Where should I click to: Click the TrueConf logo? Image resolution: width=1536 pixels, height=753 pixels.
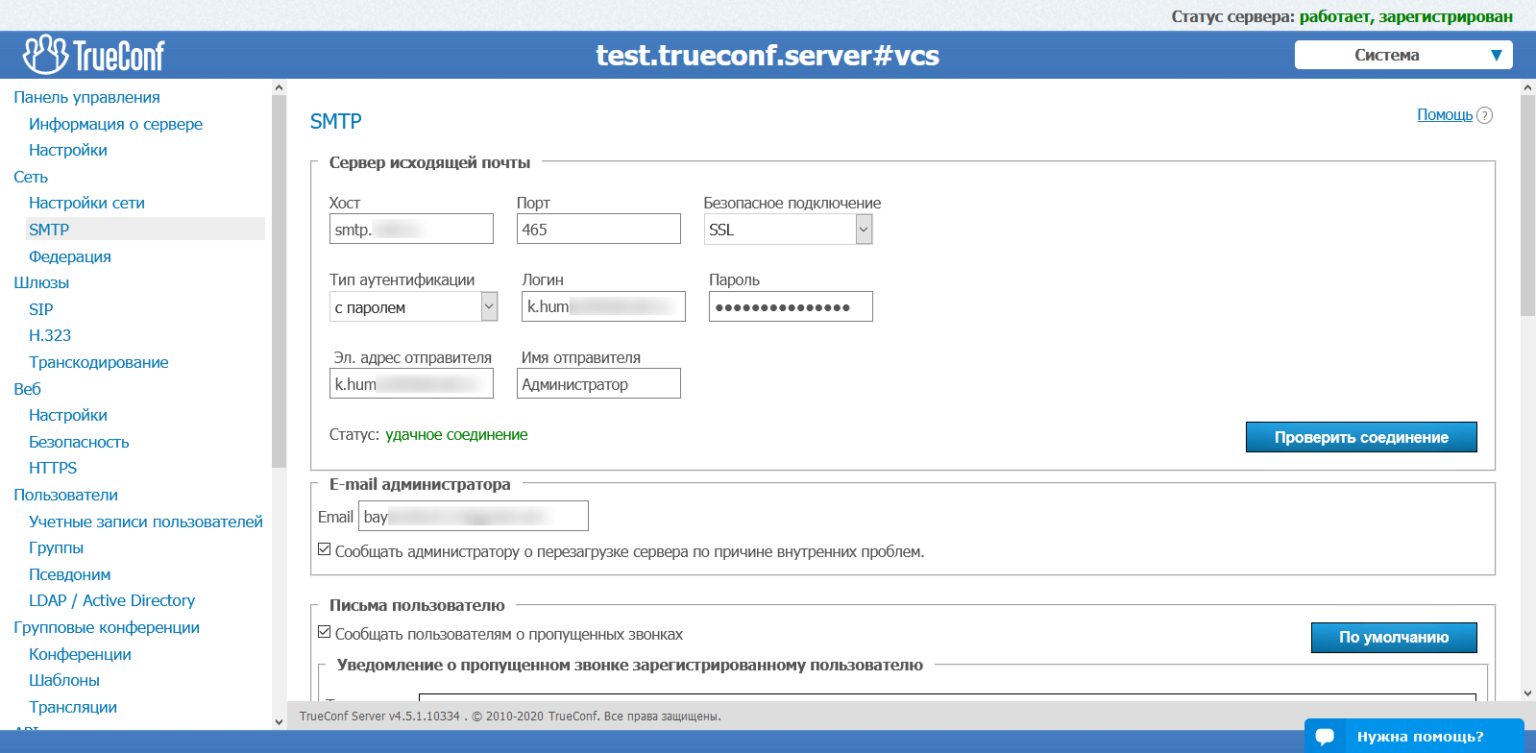coord(94,55)
